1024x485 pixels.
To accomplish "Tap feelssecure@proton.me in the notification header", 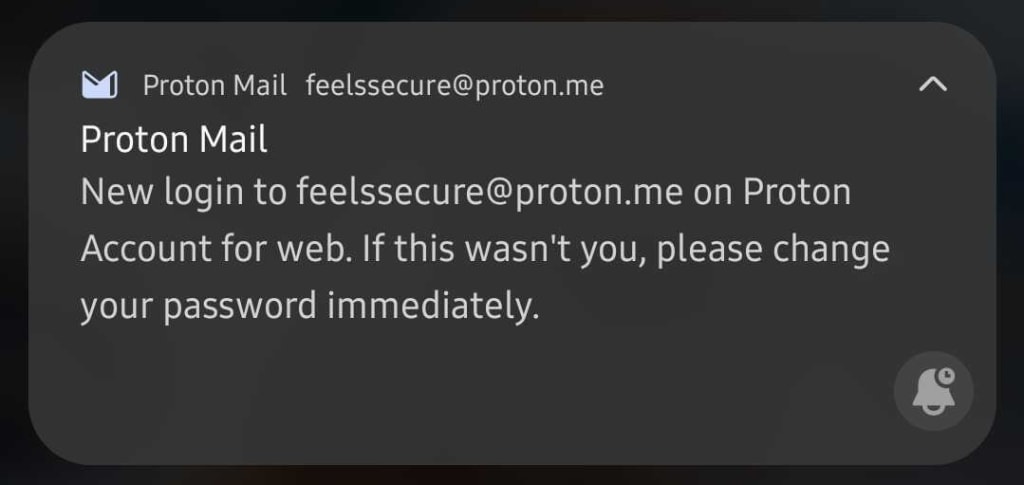I will (455, 86).
